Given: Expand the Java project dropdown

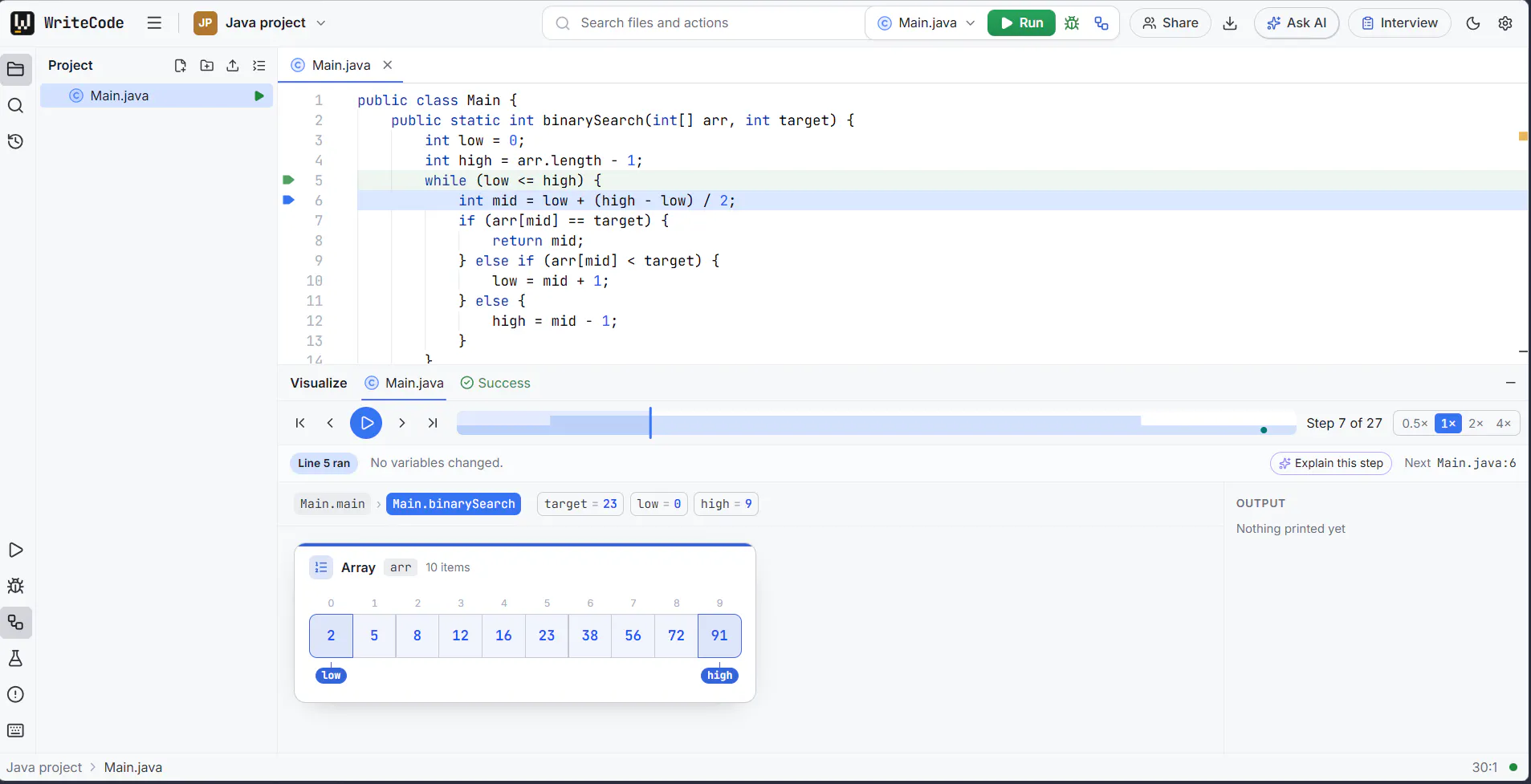Looking at the screenshot, I should click(260, 23).
